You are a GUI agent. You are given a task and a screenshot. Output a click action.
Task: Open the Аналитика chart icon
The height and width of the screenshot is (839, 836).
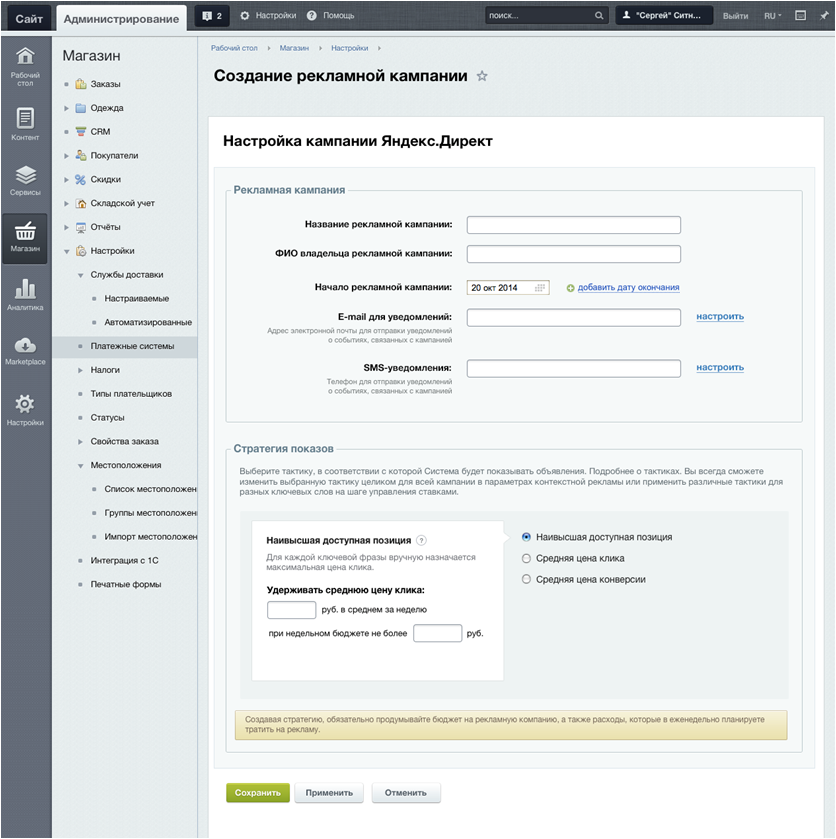click(25, 289)
